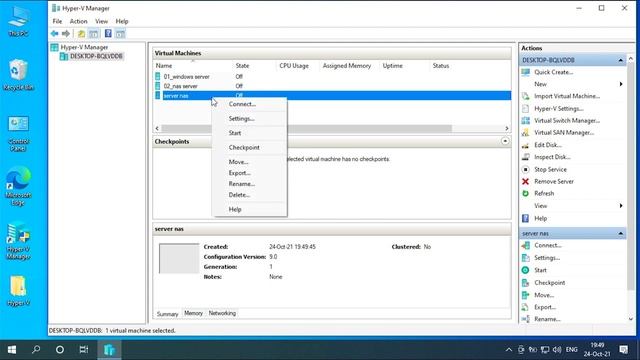The image size is (640, 360).
Task: Open the File menu
Action: pos(57,21)
